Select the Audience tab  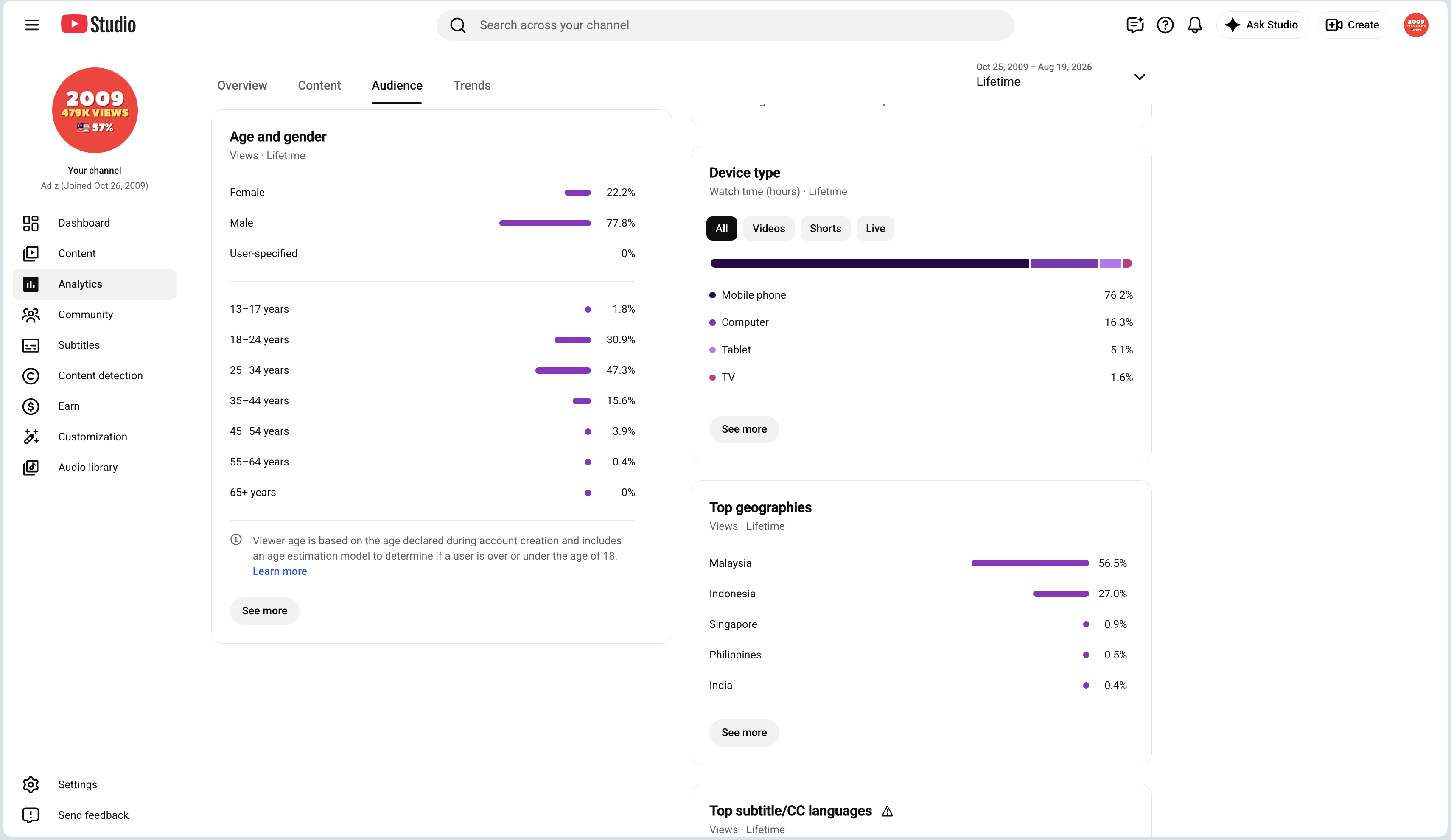click(397, 85)
